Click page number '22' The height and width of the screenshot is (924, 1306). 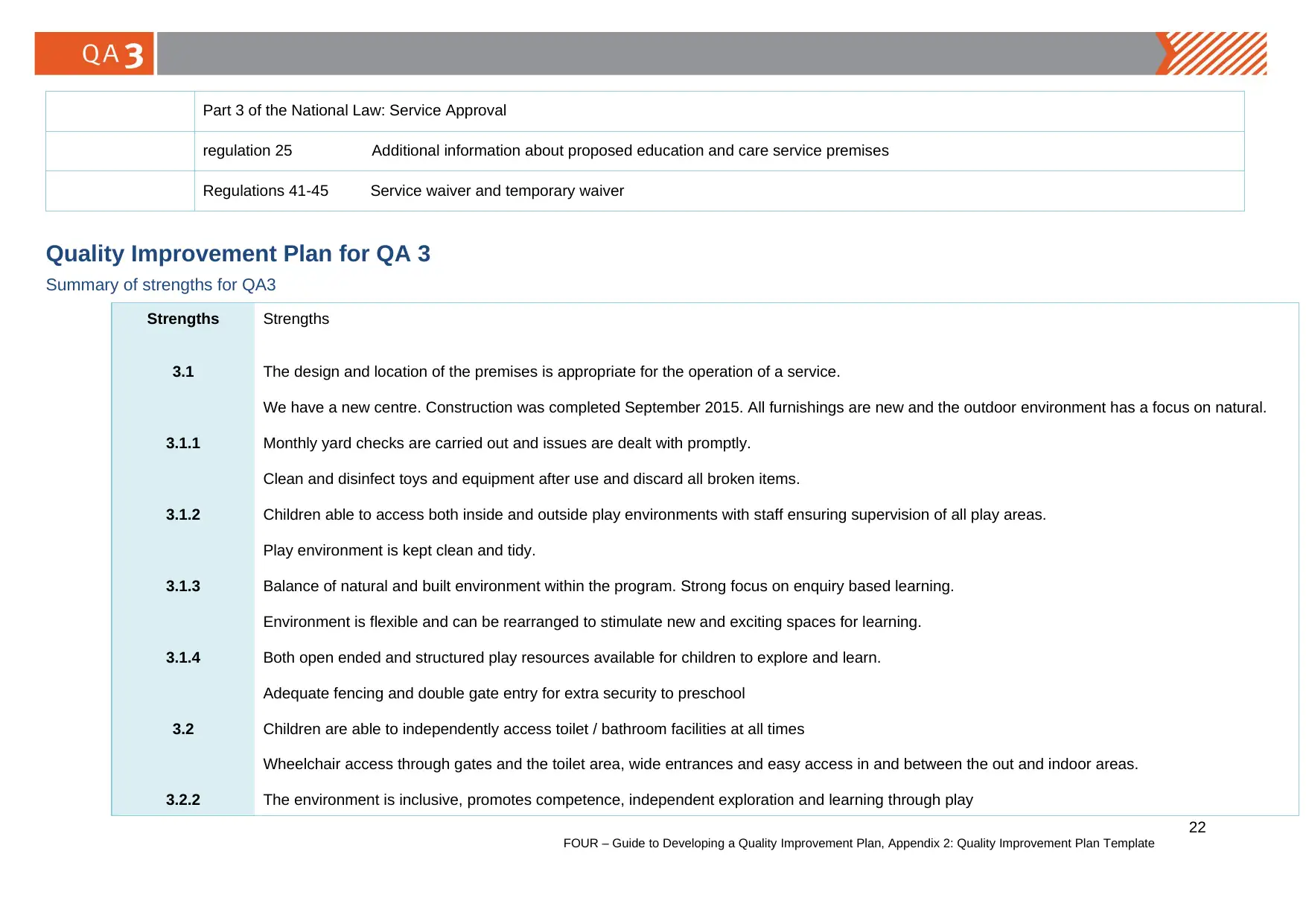1197,828
